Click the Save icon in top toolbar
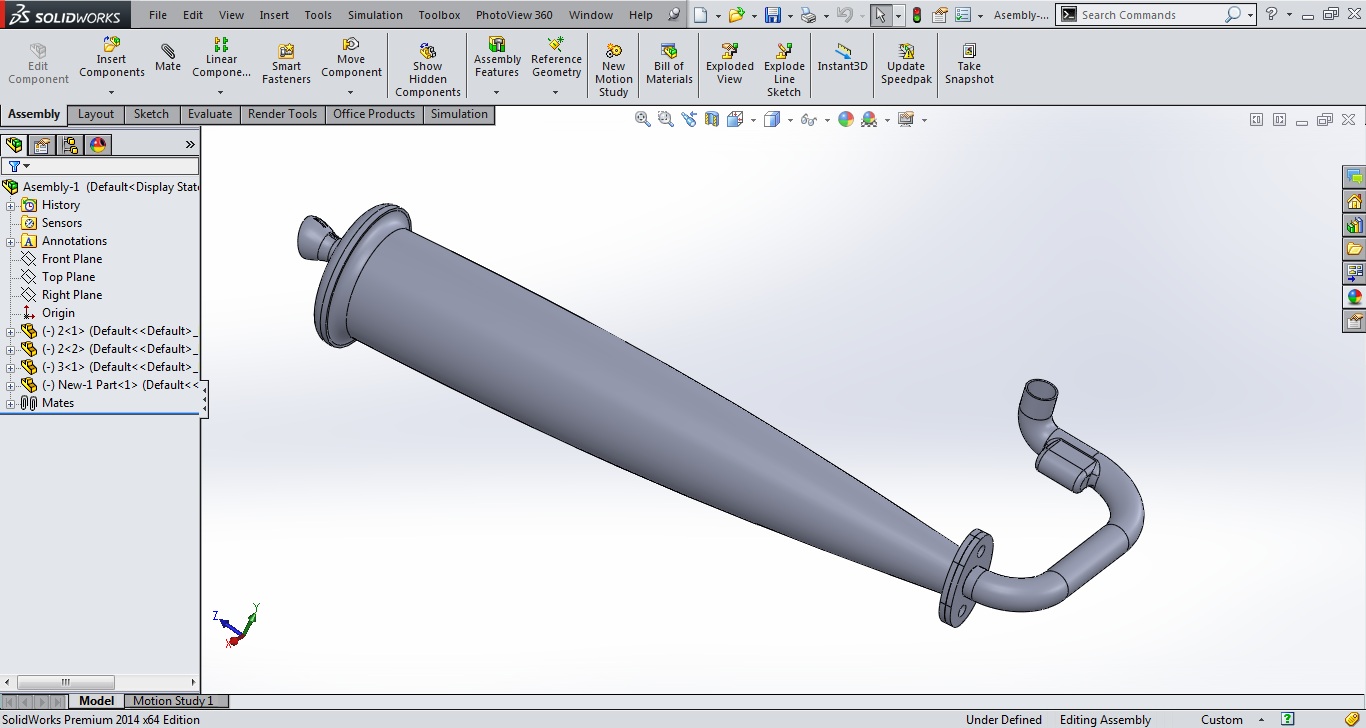The height and width of the screenshot is (728, 1366). coord(772,15)
